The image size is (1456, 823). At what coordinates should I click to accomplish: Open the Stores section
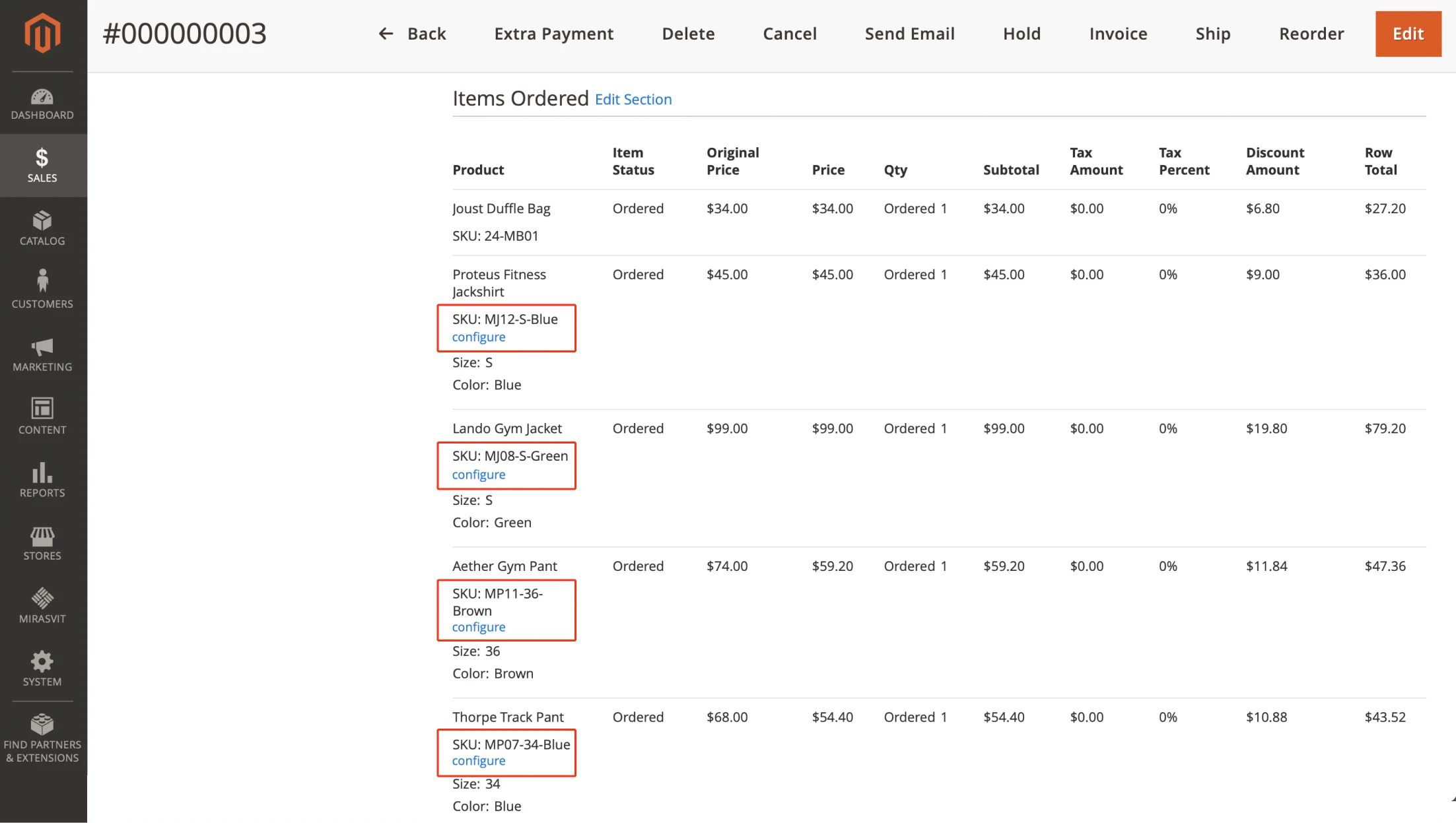coord(42,543)
